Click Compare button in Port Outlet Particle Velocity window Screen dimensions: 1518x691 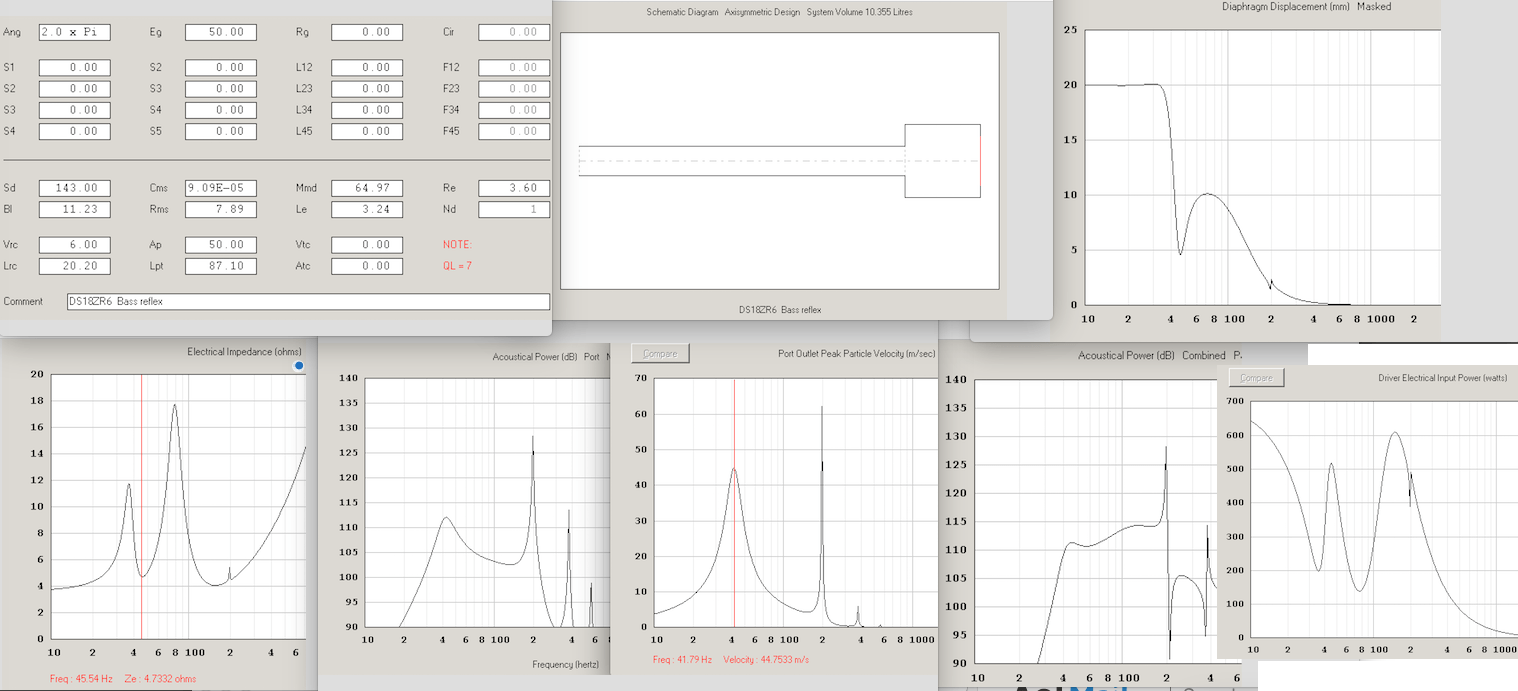point(660,354)
